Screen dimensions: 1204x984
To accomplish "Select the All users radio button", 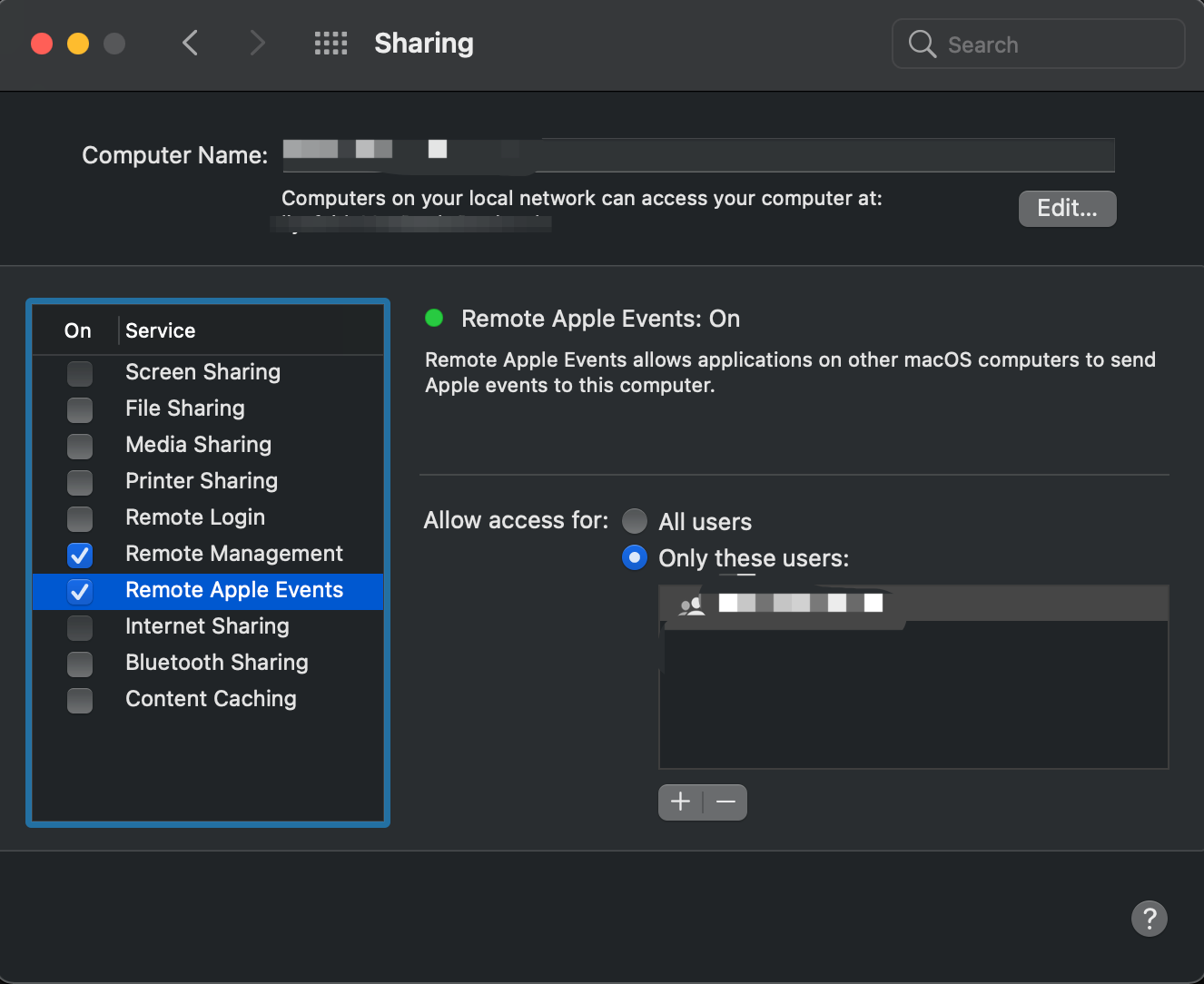I will (635, 521).
